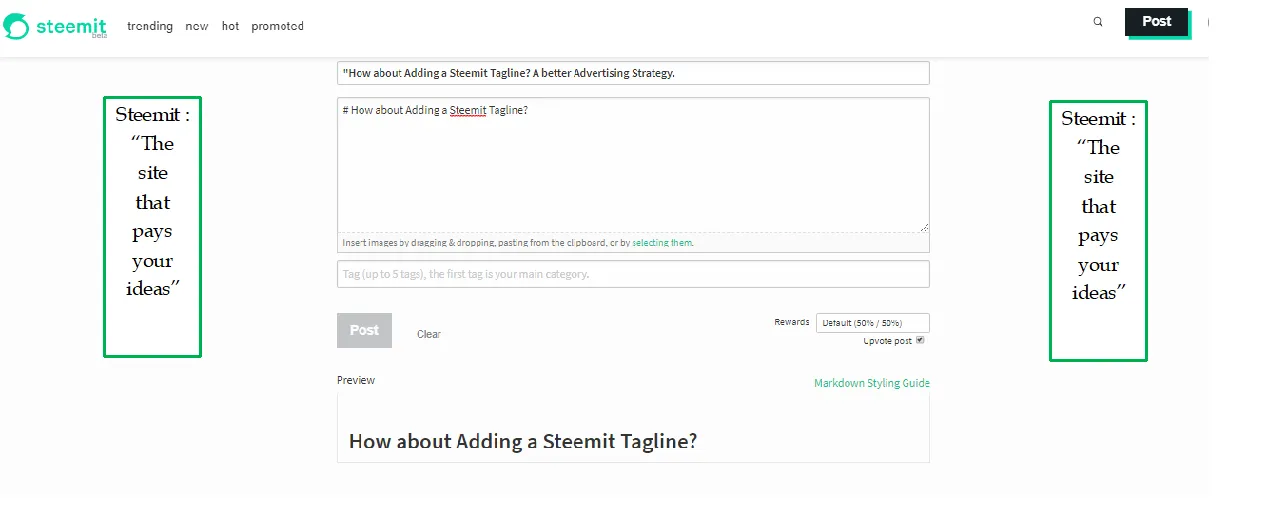The image size is (1271, 521).
Task: Click the Rewards label text
Action: 792,322
